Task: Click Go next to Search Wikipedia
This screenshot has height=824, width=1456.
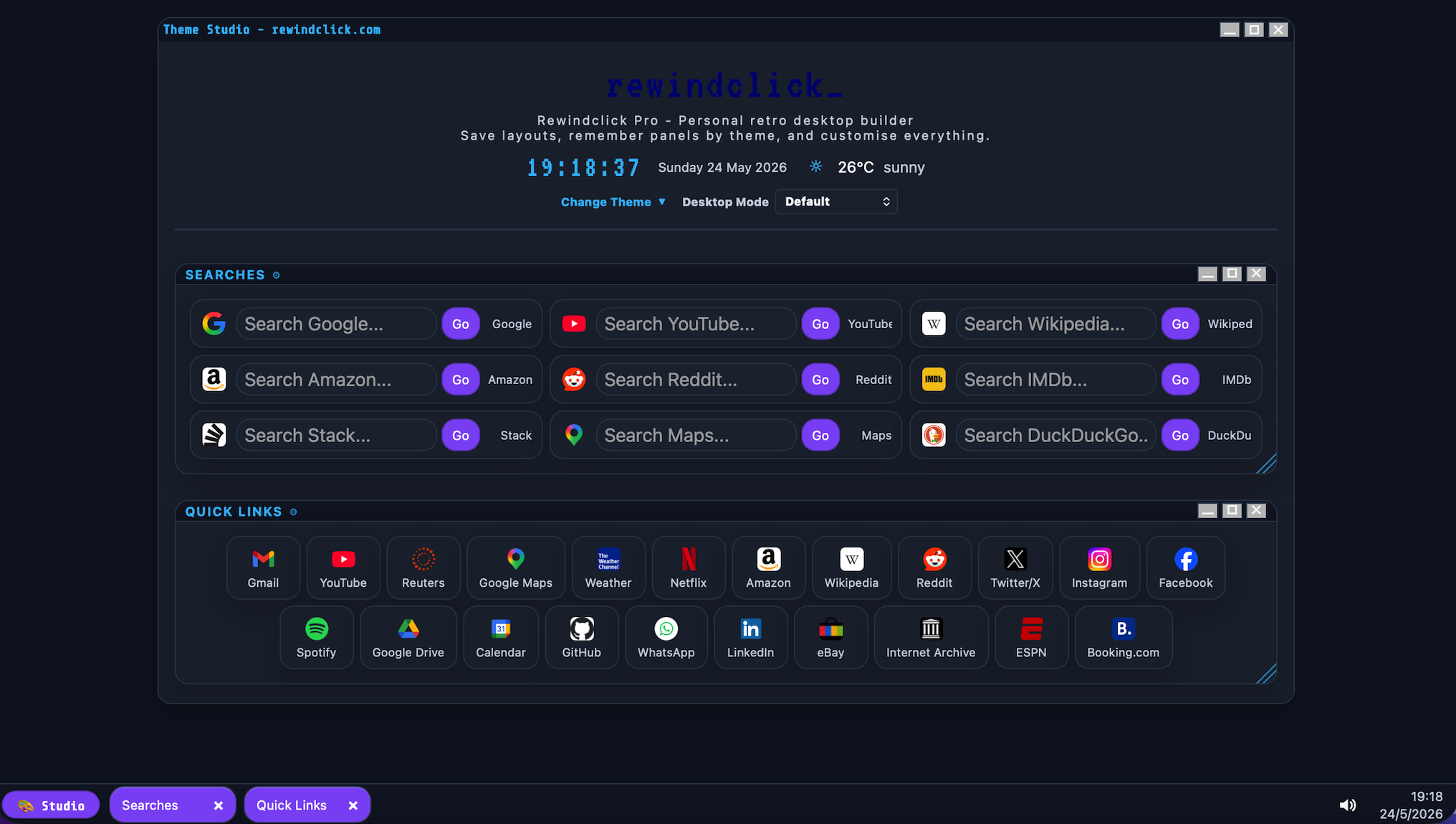Action: [x=1180, y=324]
